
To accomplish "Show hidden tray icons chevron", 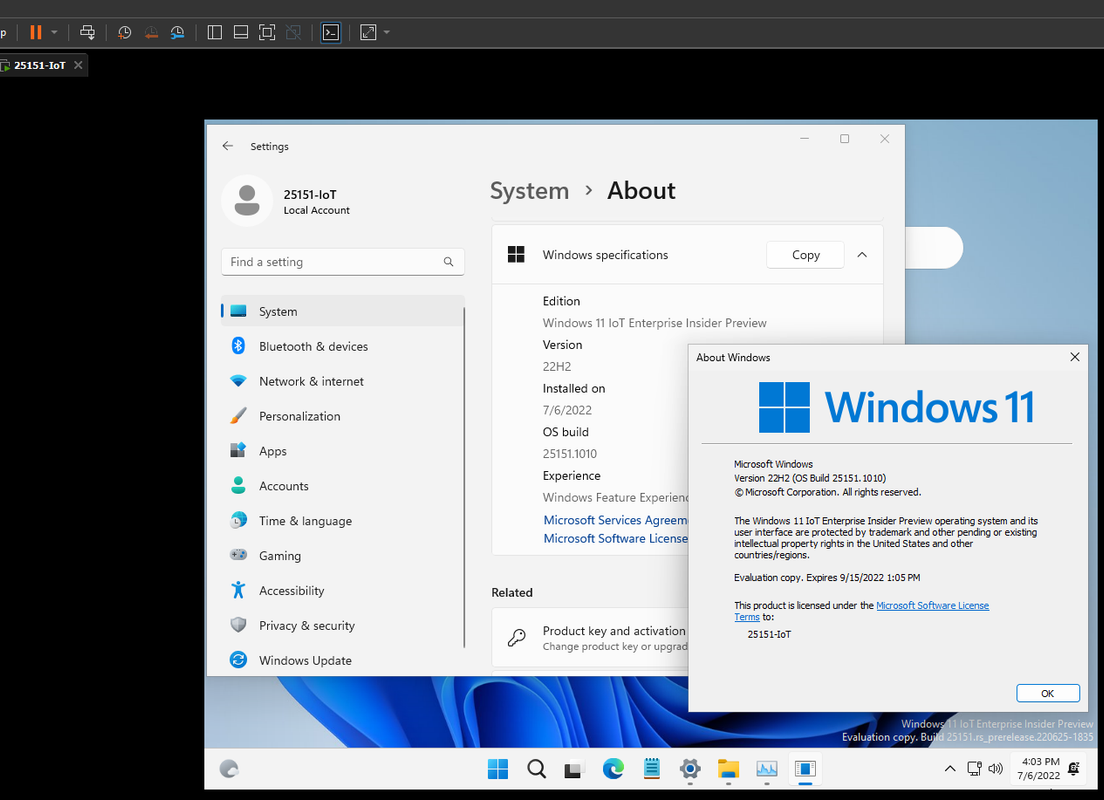I will click(x=950, y=768).
